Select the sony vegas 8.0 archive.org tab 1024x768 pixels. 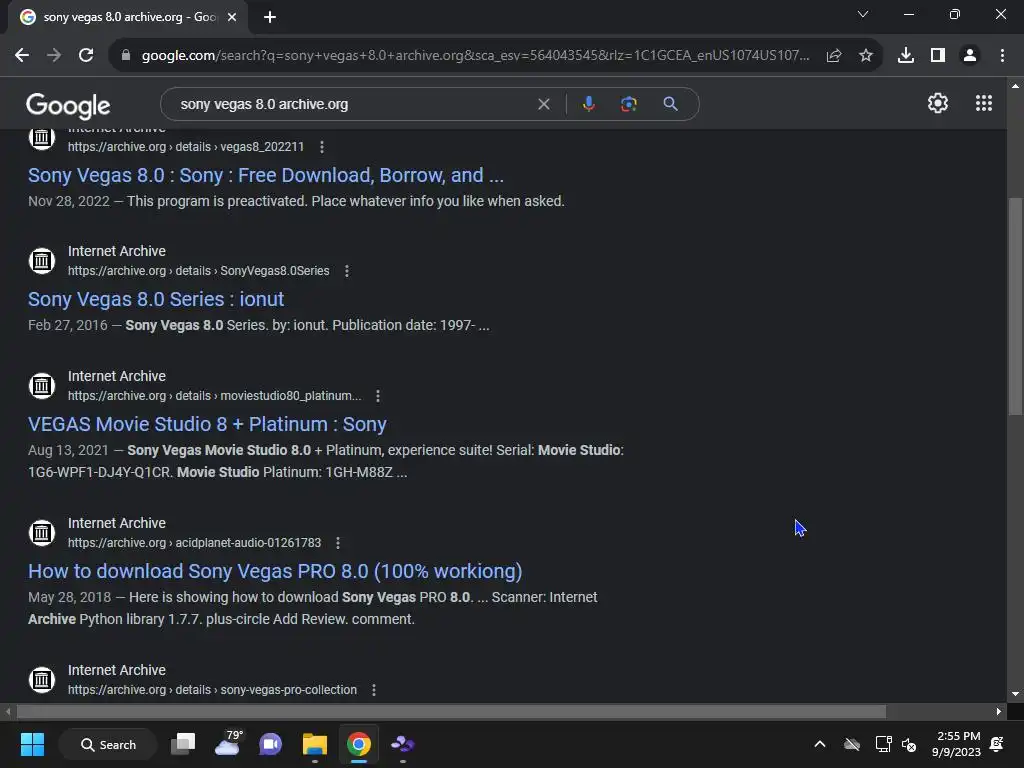128,17
